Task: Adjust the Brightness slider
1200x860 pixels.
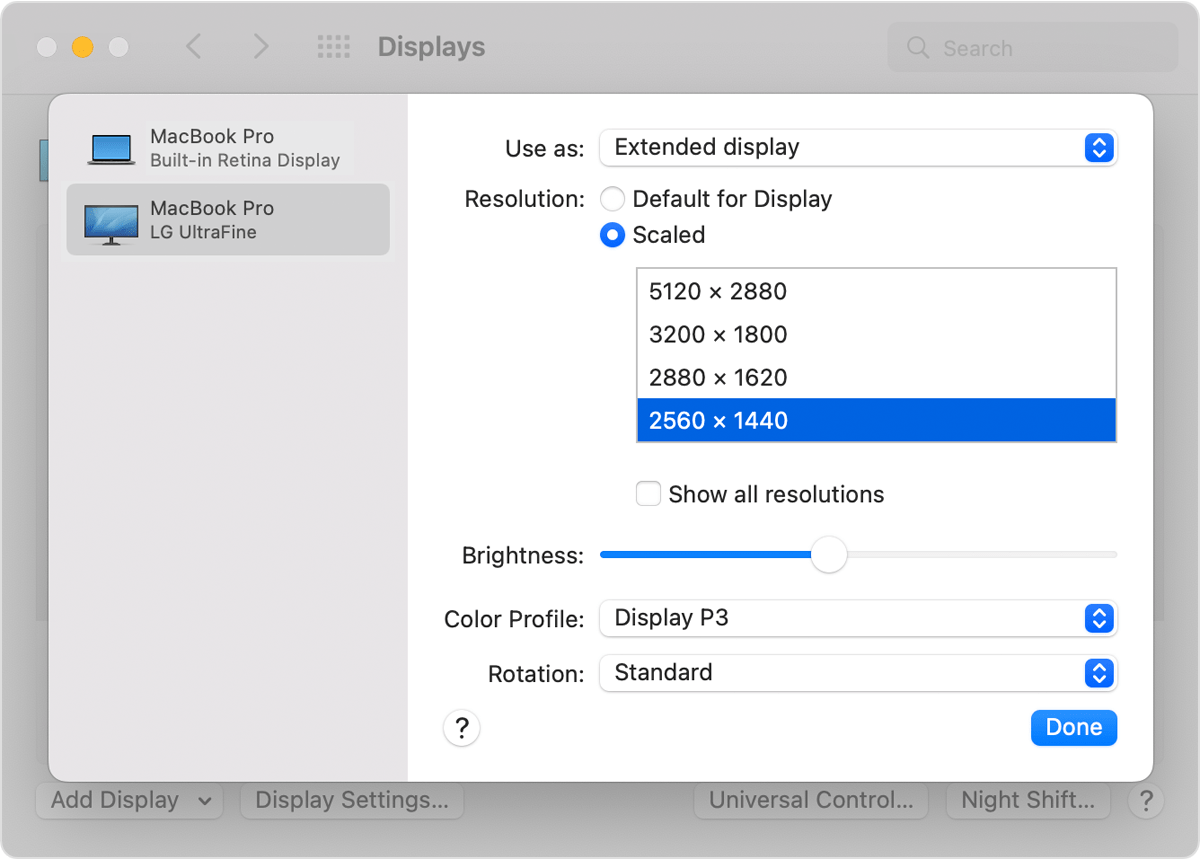Action: (828, 554)
